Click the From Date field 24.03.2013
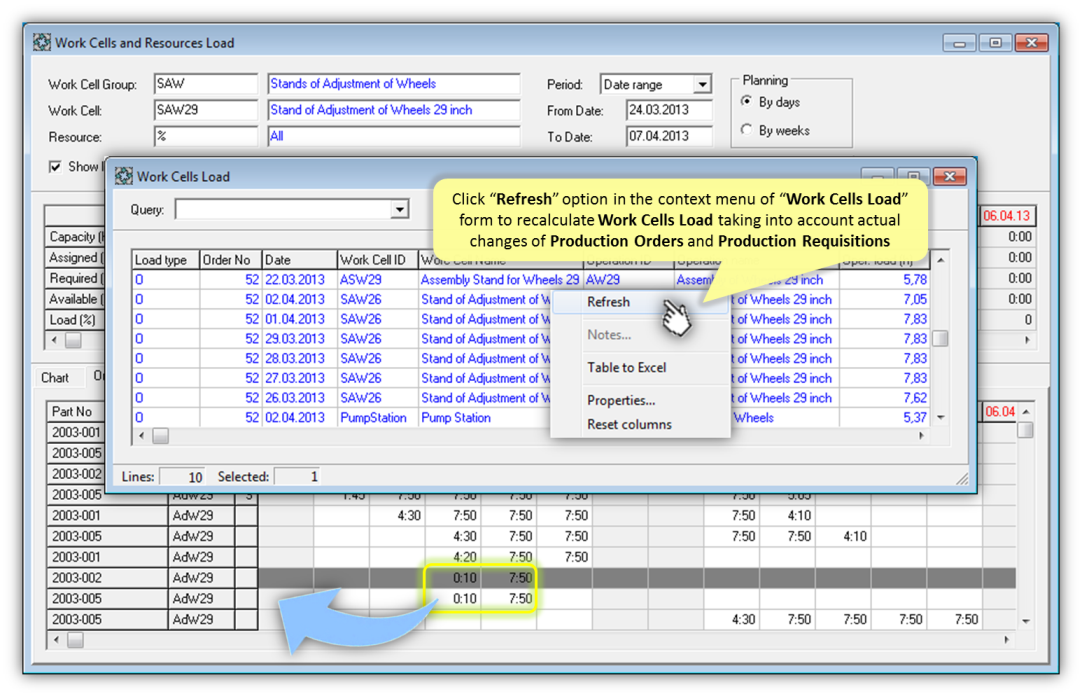The height and width of the screenshot is (697, 1082). 669,110
